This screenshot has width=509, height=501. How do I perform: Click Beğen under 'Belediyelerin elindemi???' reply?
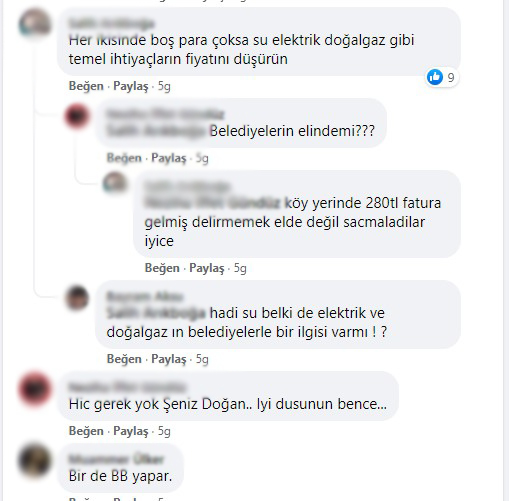tap(124, 158)
